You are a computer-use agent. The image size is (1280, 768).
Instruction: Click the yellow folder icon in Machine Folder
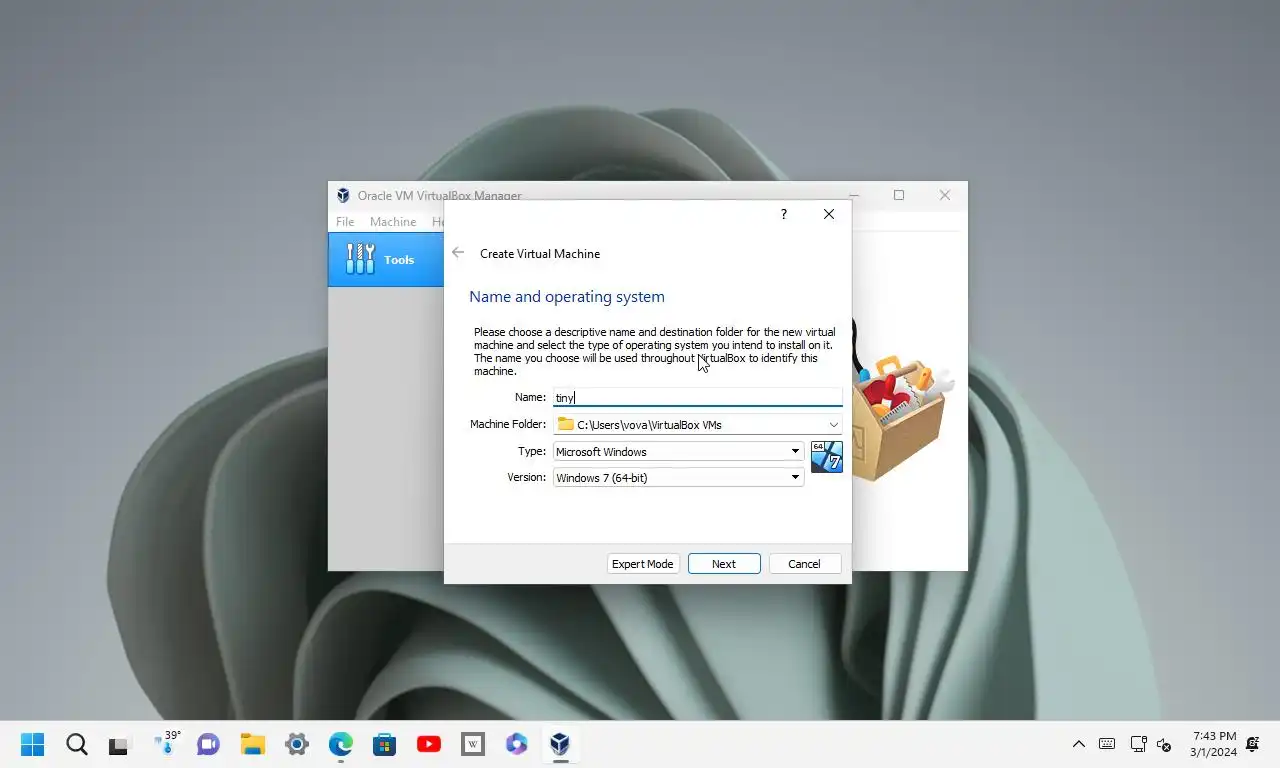pos(566,424)
